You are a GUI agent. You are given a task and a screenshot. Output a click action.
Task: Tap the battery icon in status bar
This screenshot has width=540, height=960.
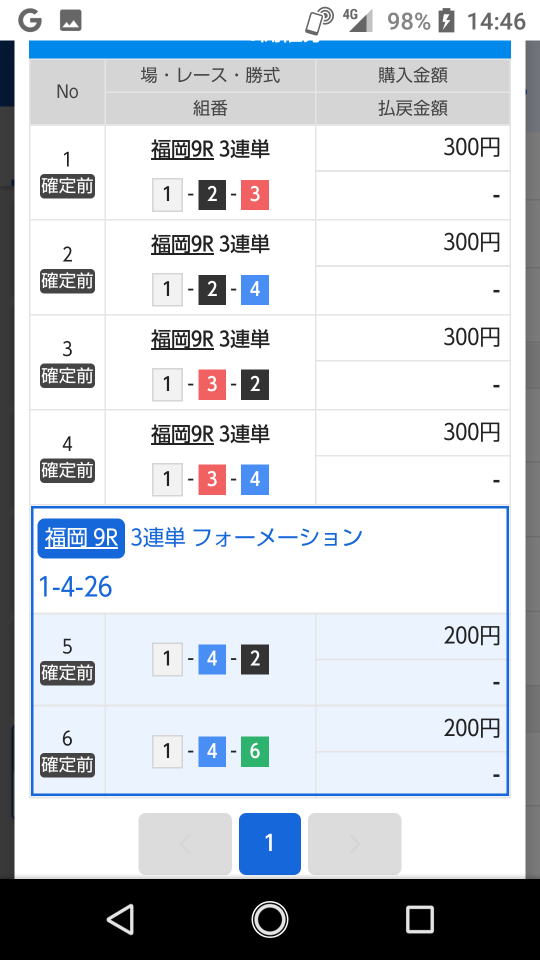[447, 21]
